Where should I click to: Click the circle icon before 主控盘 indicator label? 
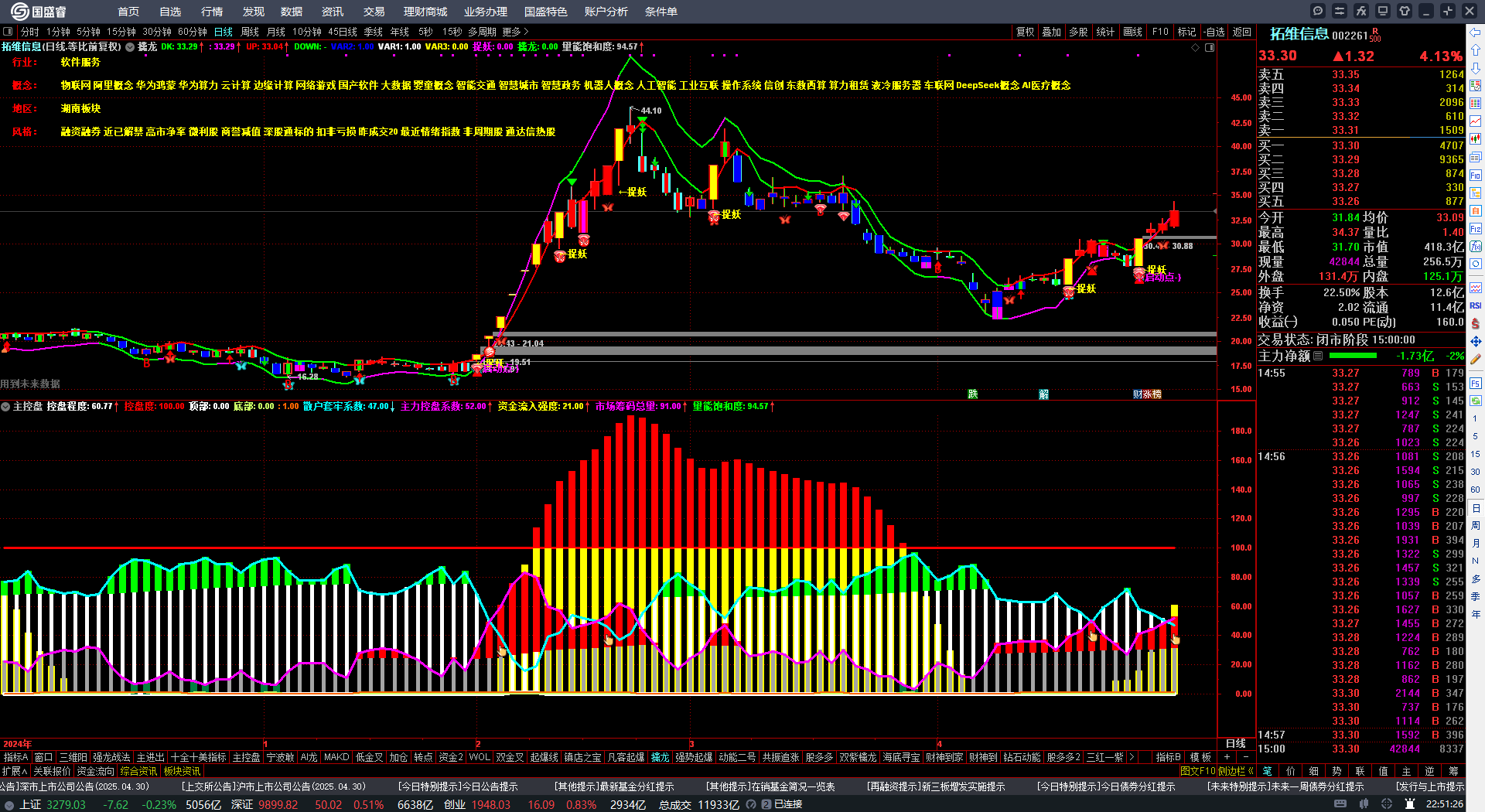5,406
